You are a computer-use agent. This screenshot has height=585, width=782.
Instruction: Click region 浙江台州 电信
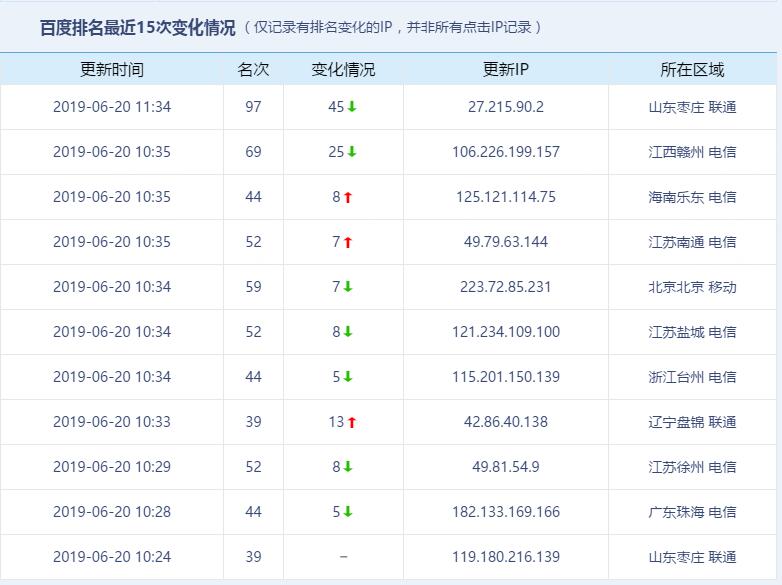coord(692,377)
